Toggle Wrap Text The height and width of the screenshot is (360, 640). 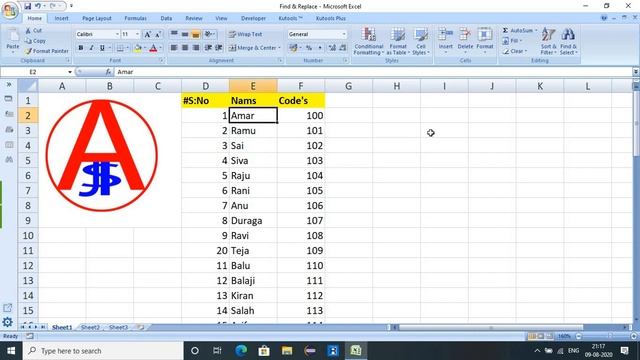click(245, 34)
